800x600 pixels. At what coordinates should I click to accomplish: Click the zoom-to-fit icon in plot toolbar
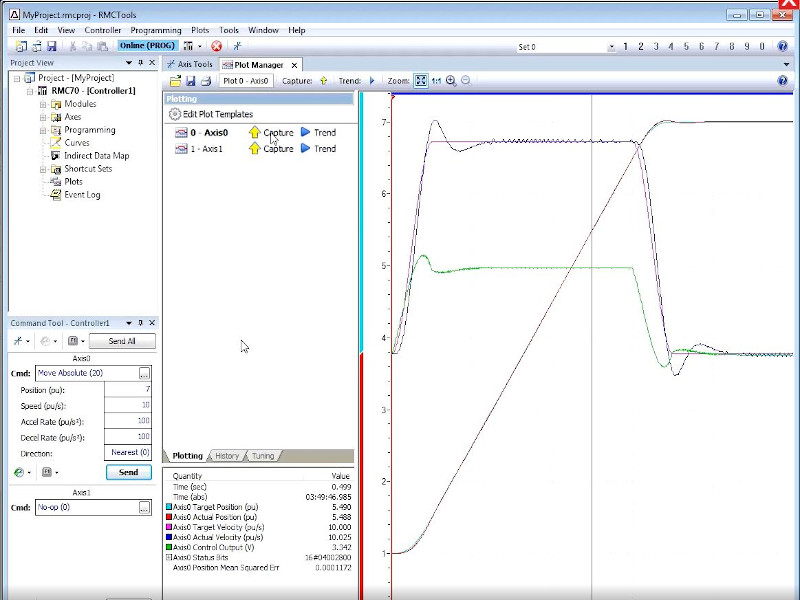pos(421,80)
